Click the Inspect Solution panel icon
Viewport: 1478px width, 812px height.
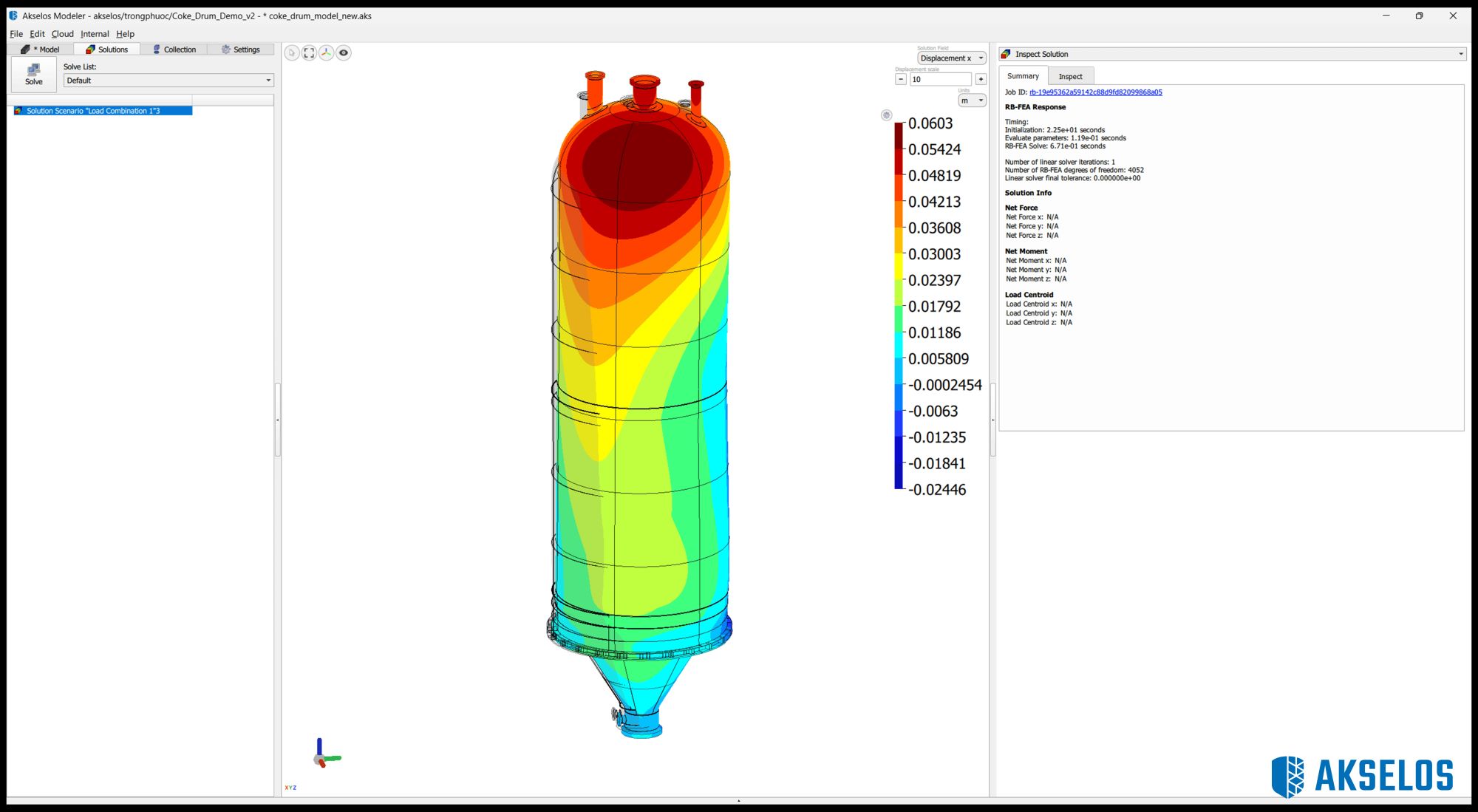click(1005, 53)
